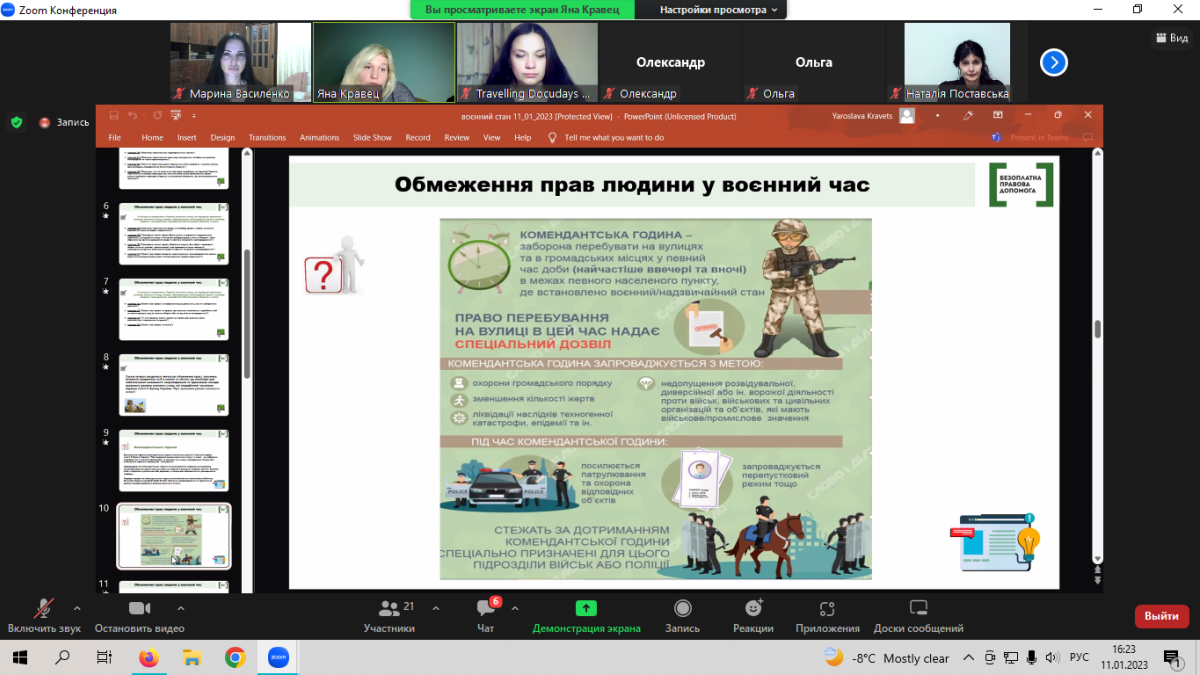Show next participants with blue arrow
This screenshot has height=675, width=1200.
tap(1053, 63)
